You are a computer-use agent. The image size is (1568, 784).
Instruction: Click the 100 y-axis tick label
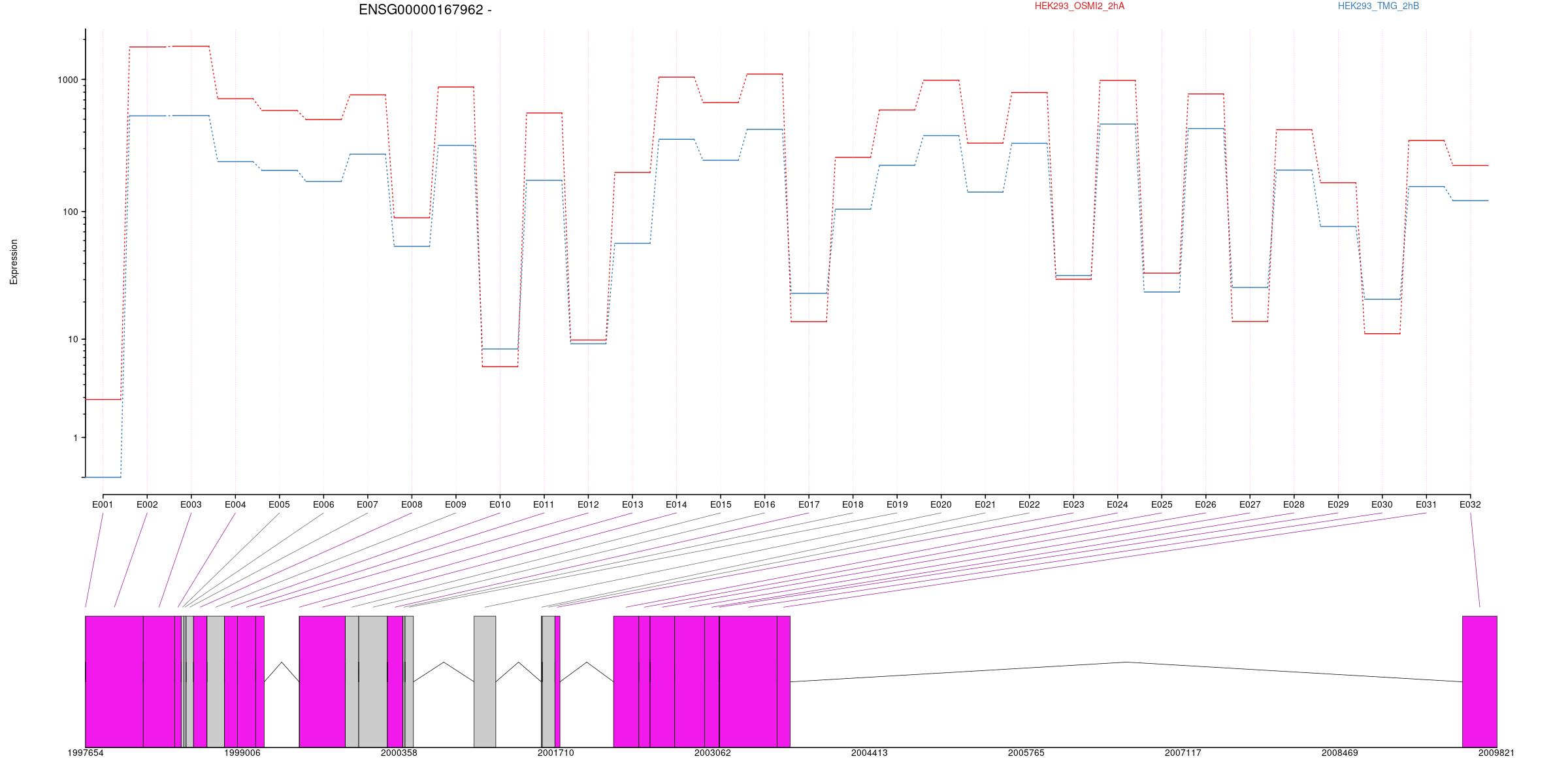coord(71,212)
